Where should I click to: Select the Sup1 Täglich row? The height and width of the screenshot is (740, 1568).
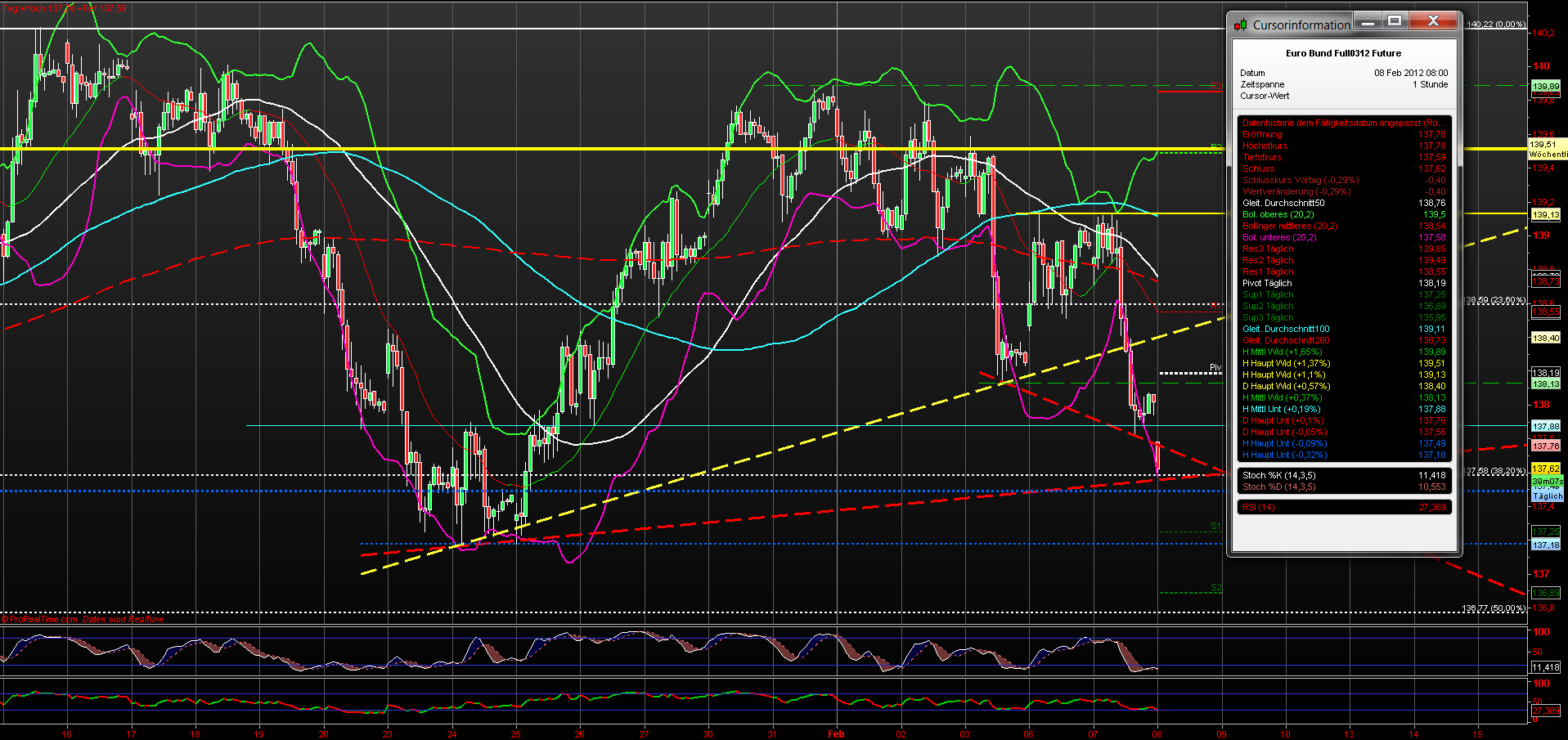[1343, 294]
